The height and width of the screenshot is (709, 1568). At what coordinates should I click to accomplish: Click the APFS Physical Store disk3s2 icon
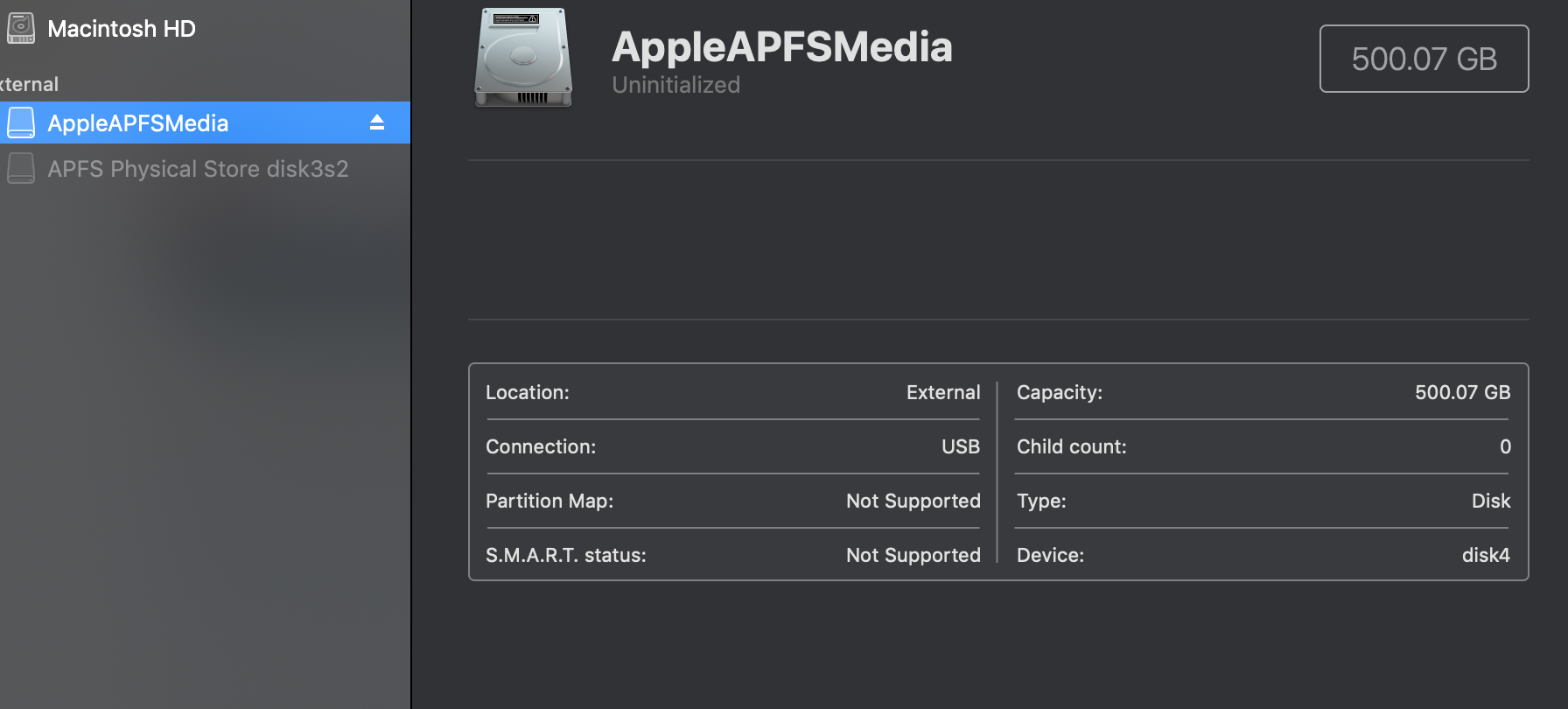click(21, 168)
